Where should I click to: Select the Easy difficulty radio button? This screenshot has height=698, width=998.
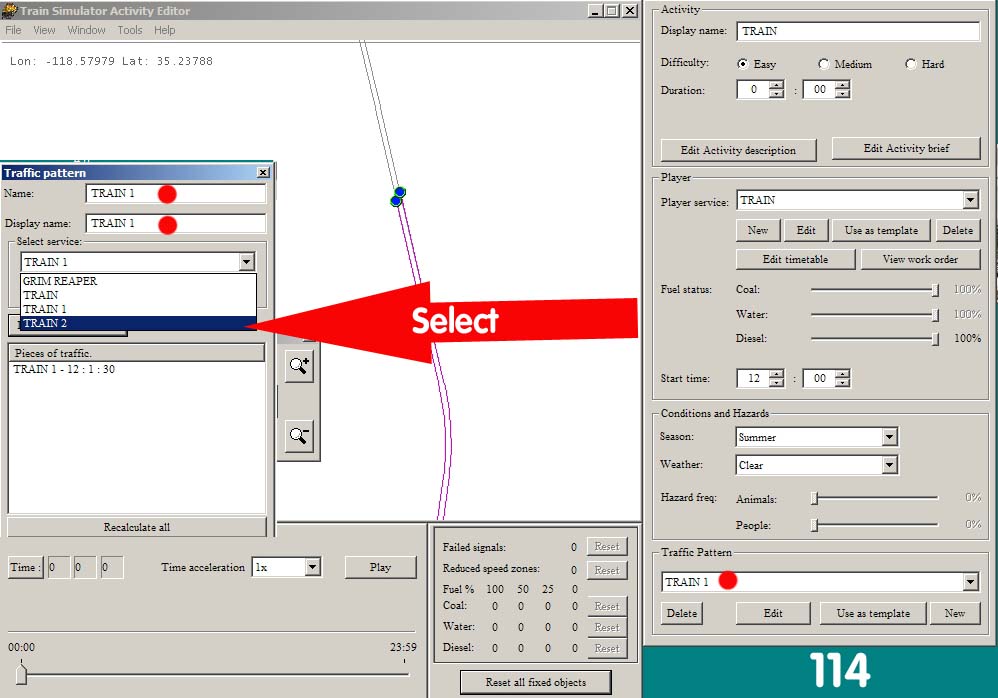tap(742, 64)
